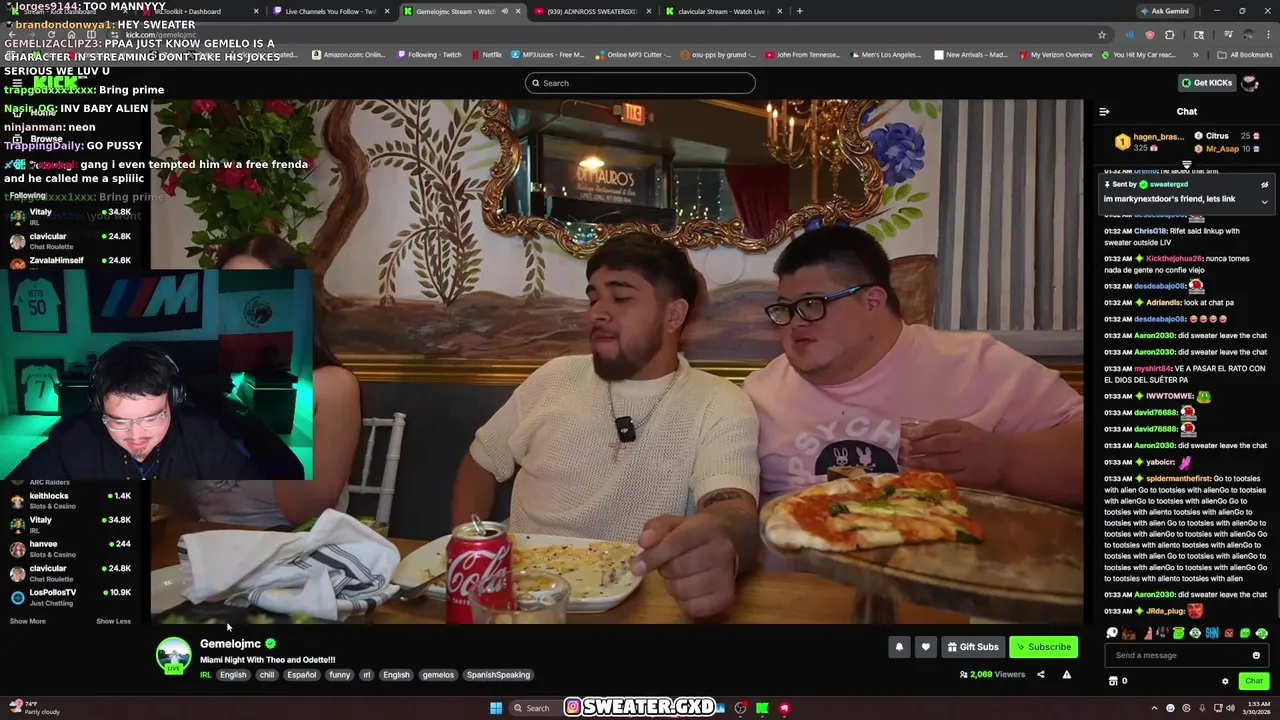Share the stream using the share icon

tap(1040, 675)
